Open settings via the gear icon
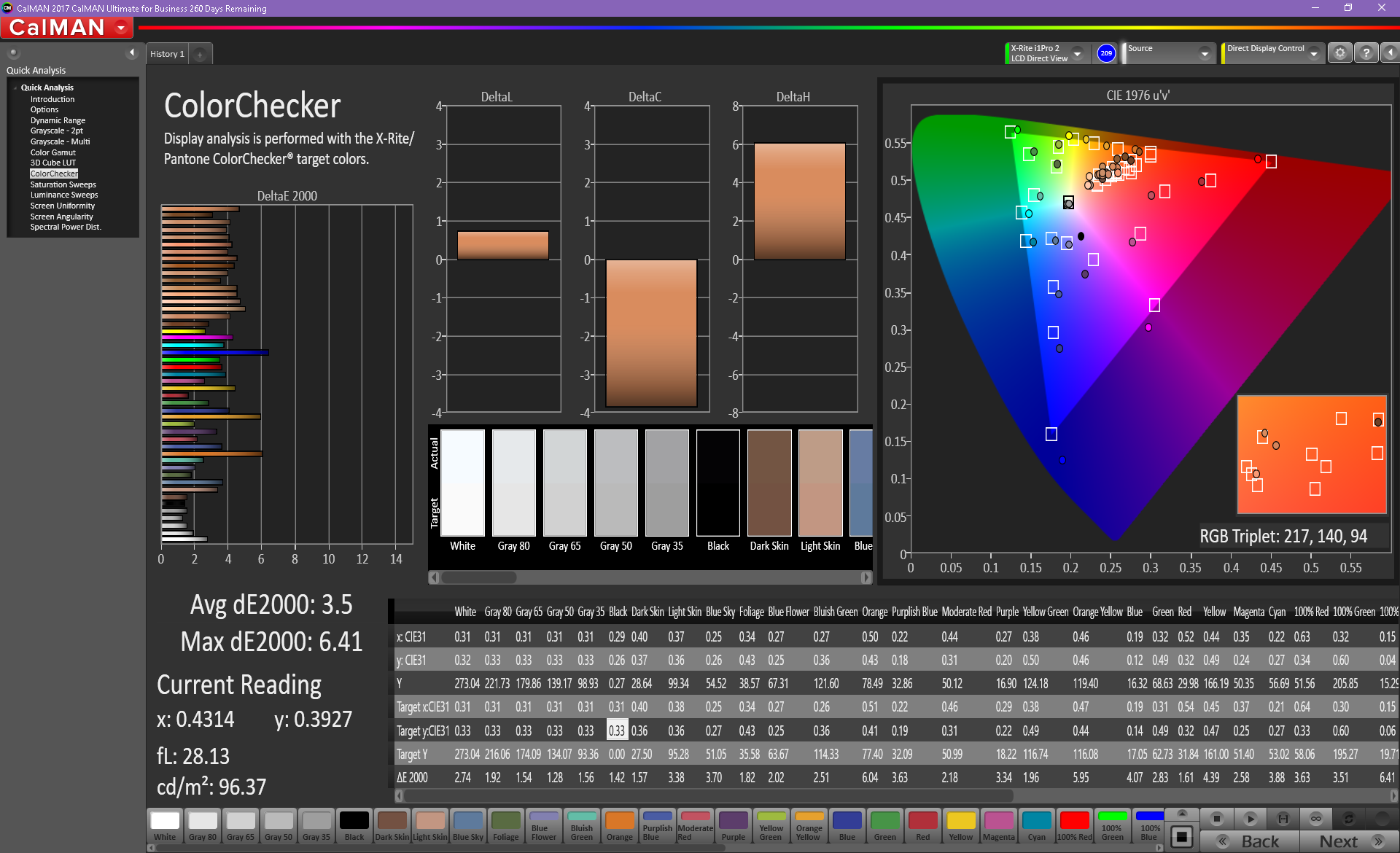The image size is (1400, 853). coord(1339,53)
